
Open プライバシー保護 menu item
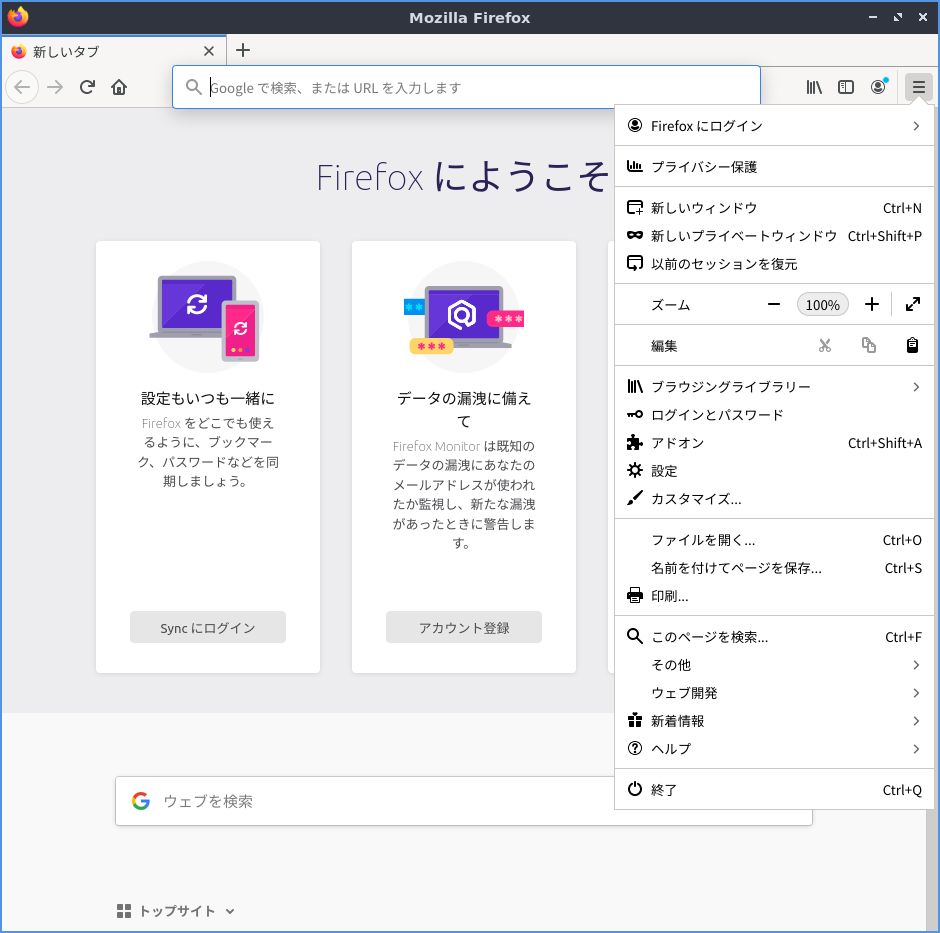tap(774, 167)
